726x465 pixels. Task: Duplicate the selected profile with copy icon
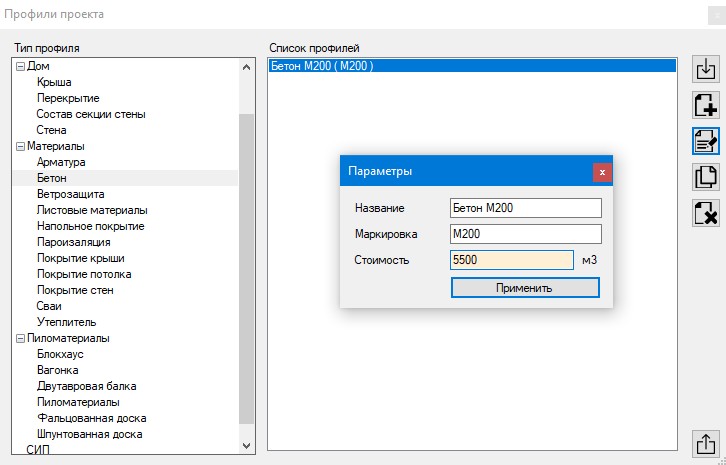706,177
